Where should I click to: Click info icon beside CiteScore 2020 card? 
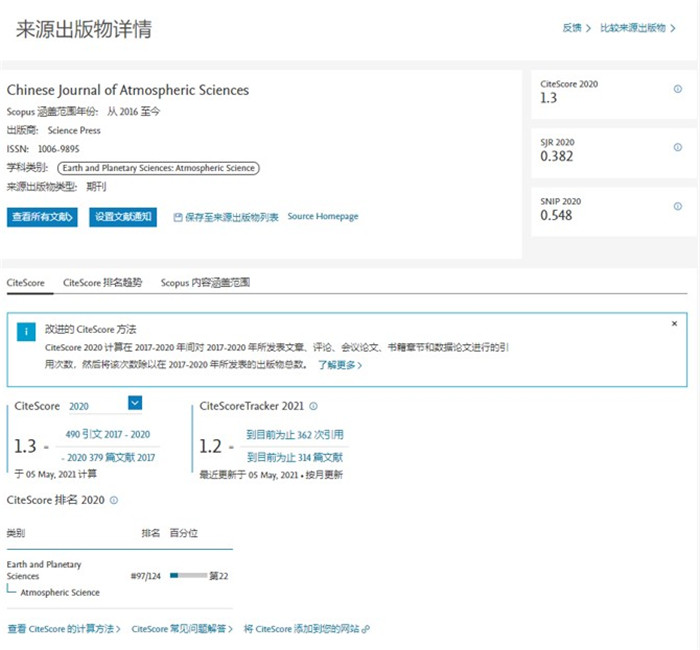click(x=678, y=89)
